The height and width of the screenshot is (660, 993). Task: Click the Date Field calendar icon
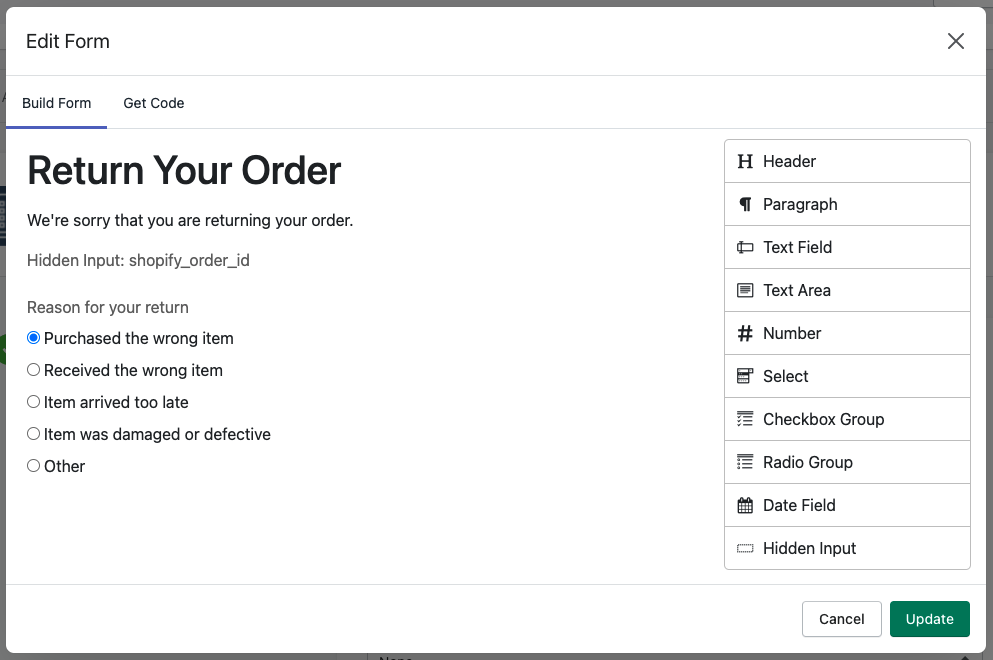click(x=745, y=505)
